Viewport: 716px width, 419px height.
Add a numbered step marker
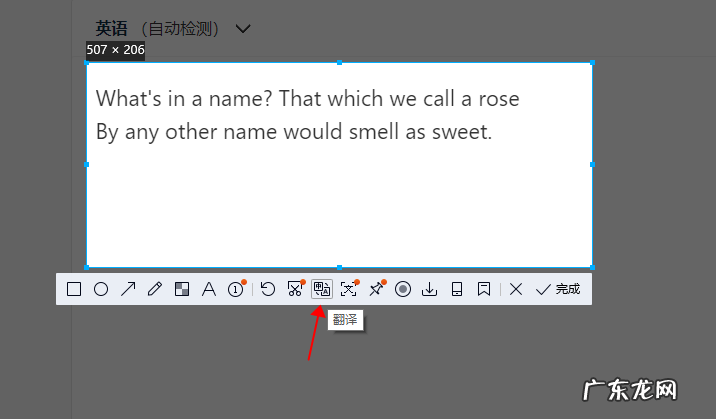[x=237, y=289]
